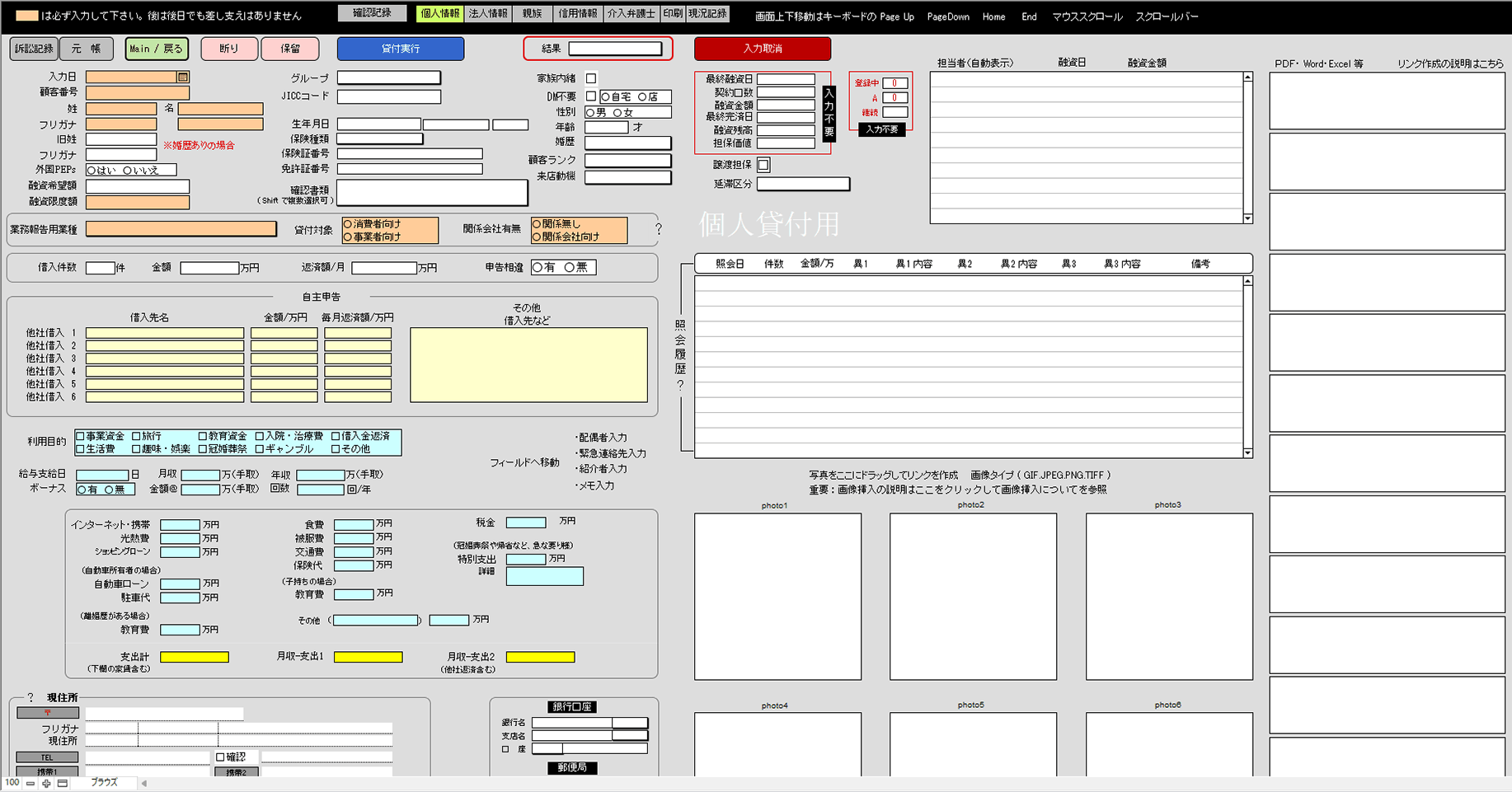Select the 消費者向け radio option
1512x792 pixels.
pyautogui.click(x=349, y=224)
